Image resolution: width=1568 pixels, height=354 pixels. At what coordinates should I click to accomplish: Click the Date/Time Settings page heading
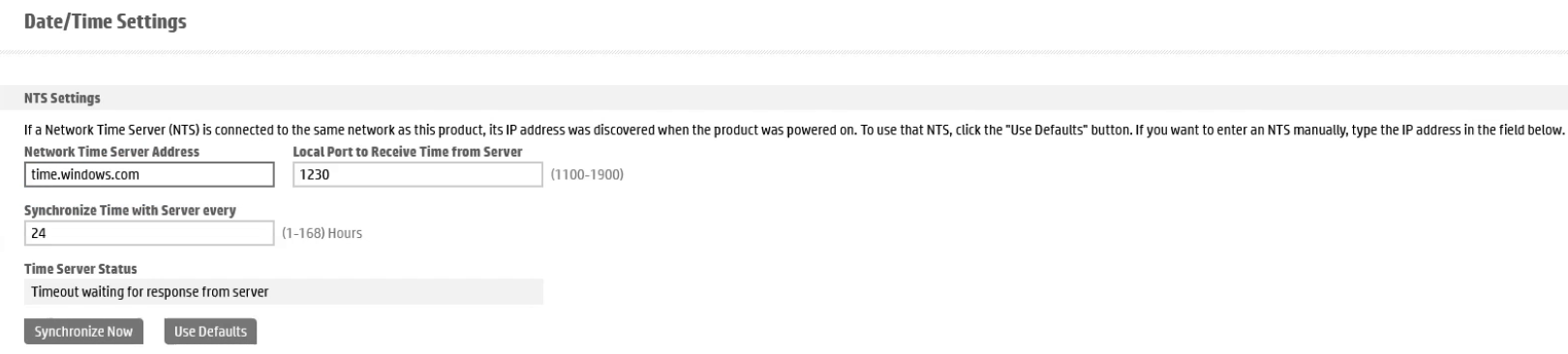pyautogui.click(x=106, y=21)
